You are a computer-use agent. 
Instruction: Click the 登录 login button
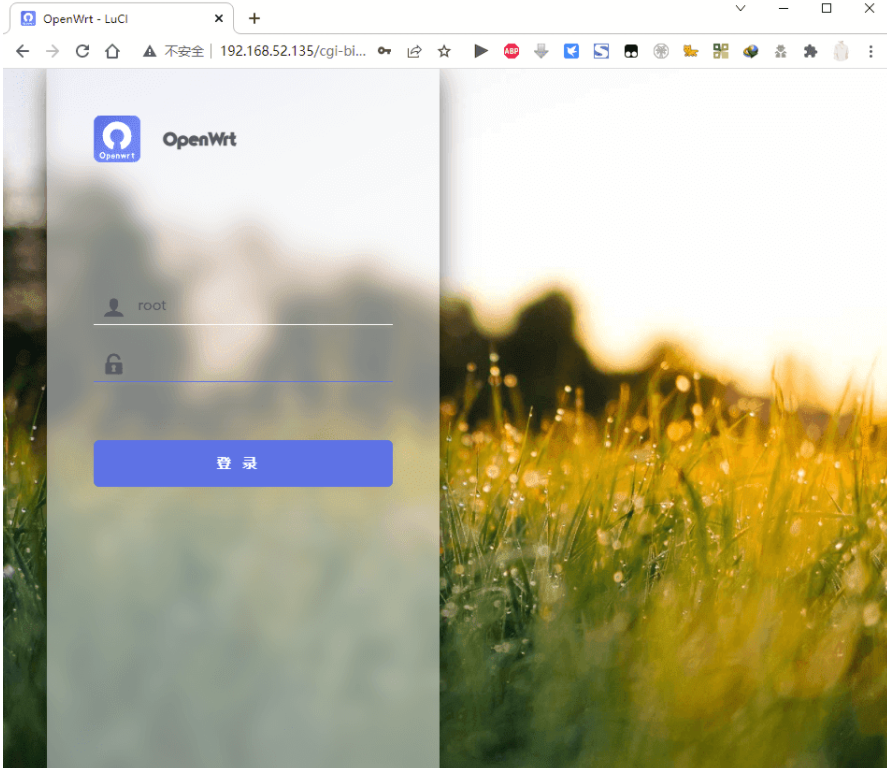[243, 463]
